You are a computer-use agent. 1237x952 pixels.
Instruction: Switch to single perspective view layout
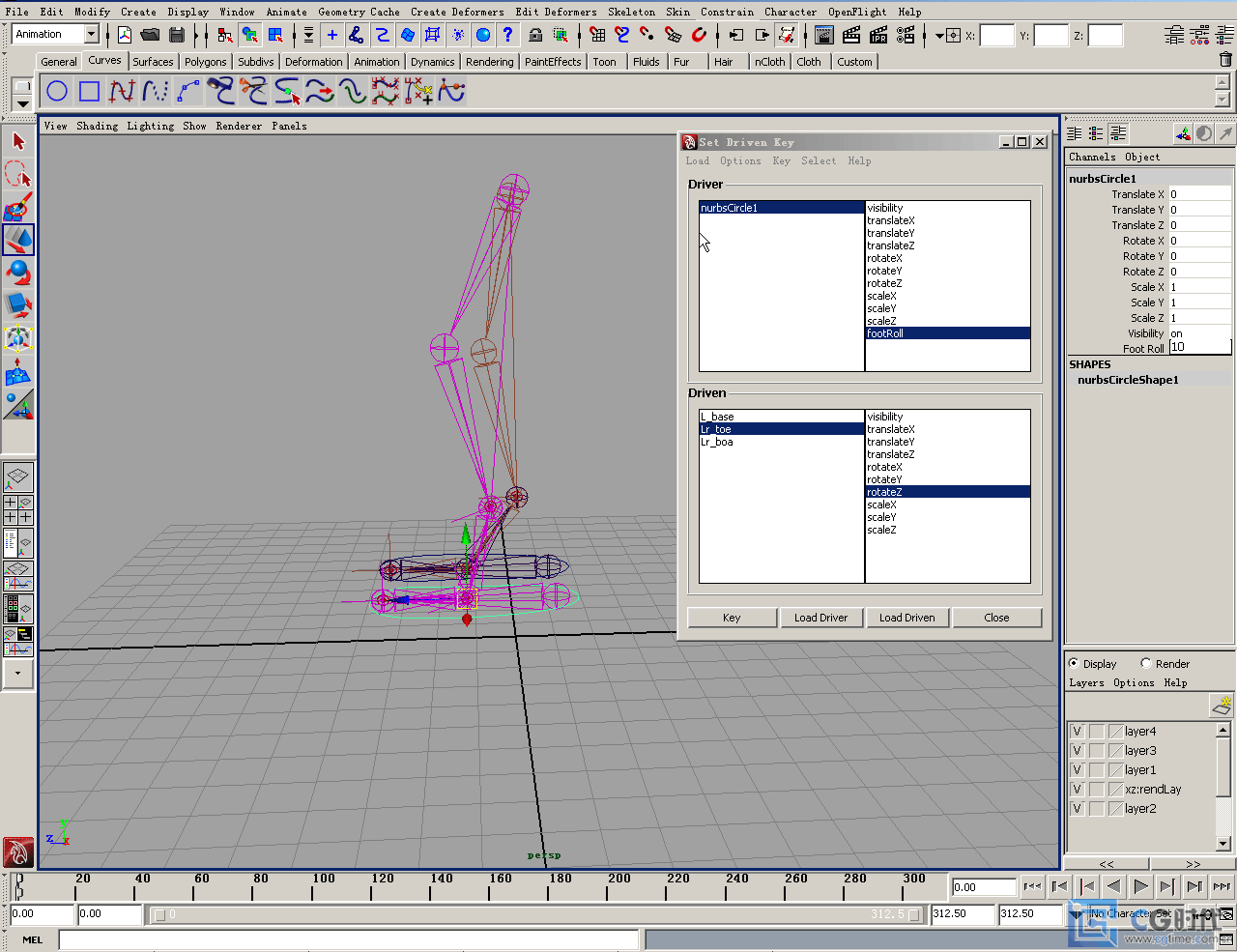coord(18,477)
